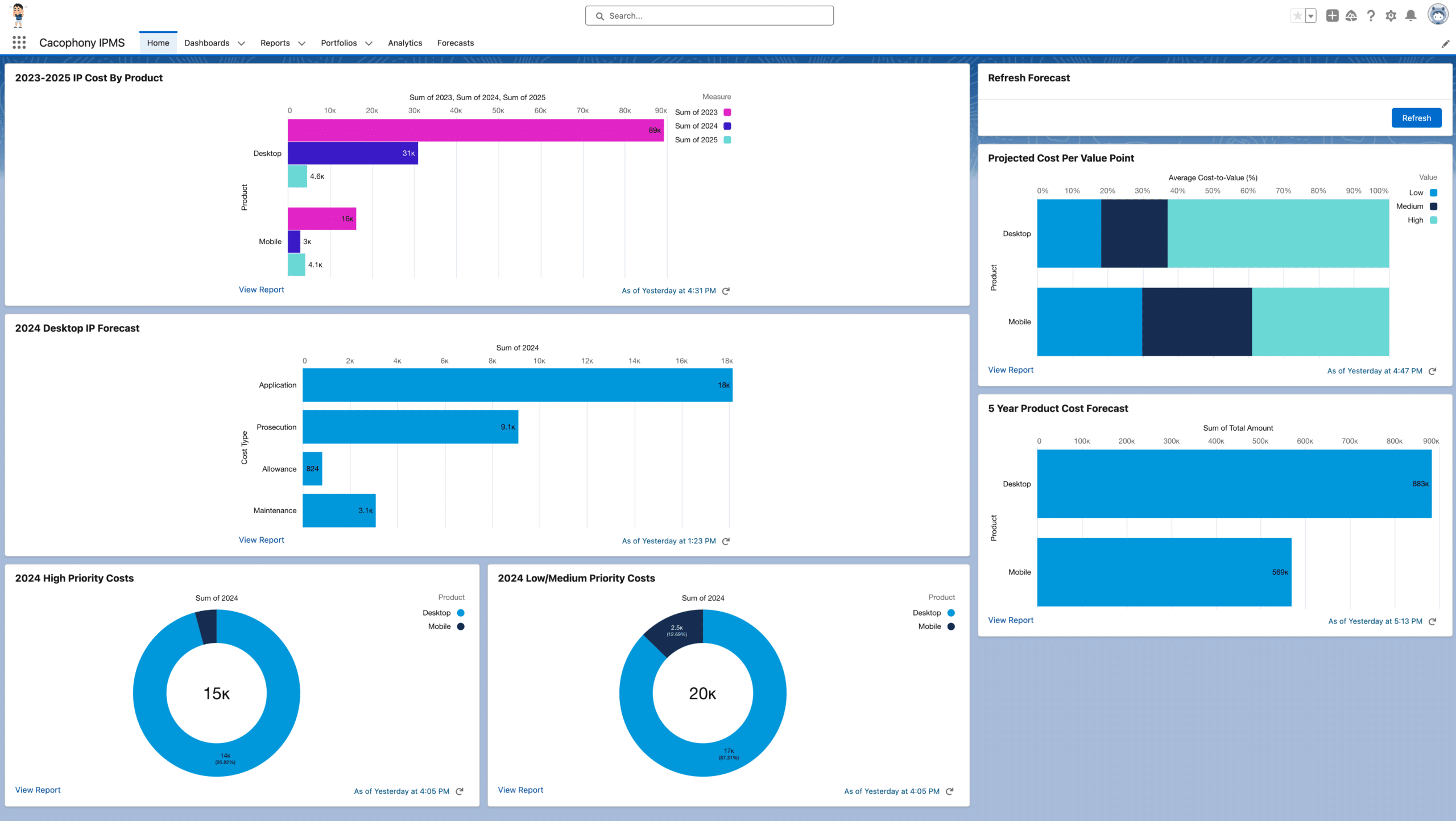Click the 'As of Yesterday at 5:13 PM' timestamp

point(1375,621)
